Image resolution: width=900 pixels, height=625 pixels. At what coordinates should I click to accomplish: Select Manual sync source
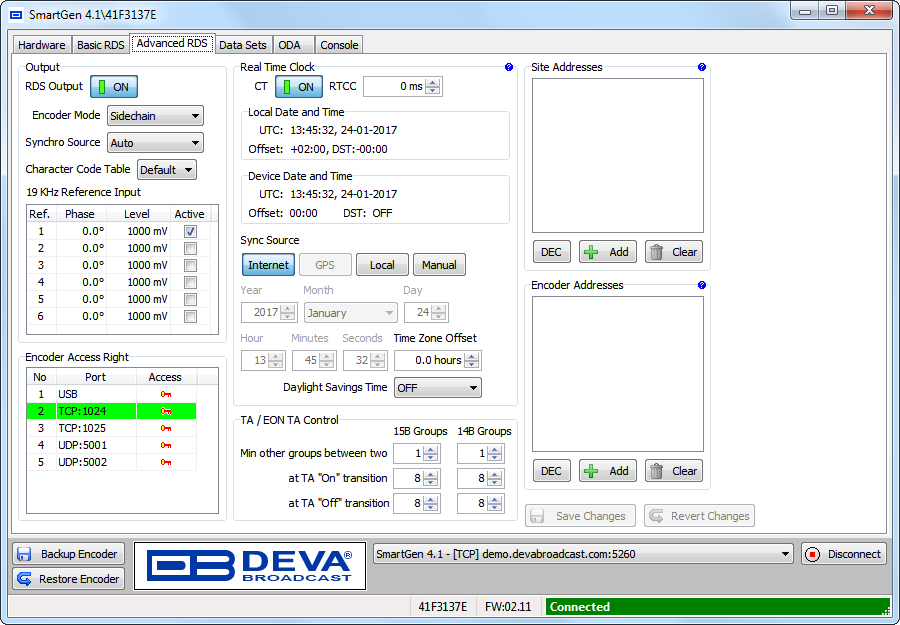(x=439, y=265)
